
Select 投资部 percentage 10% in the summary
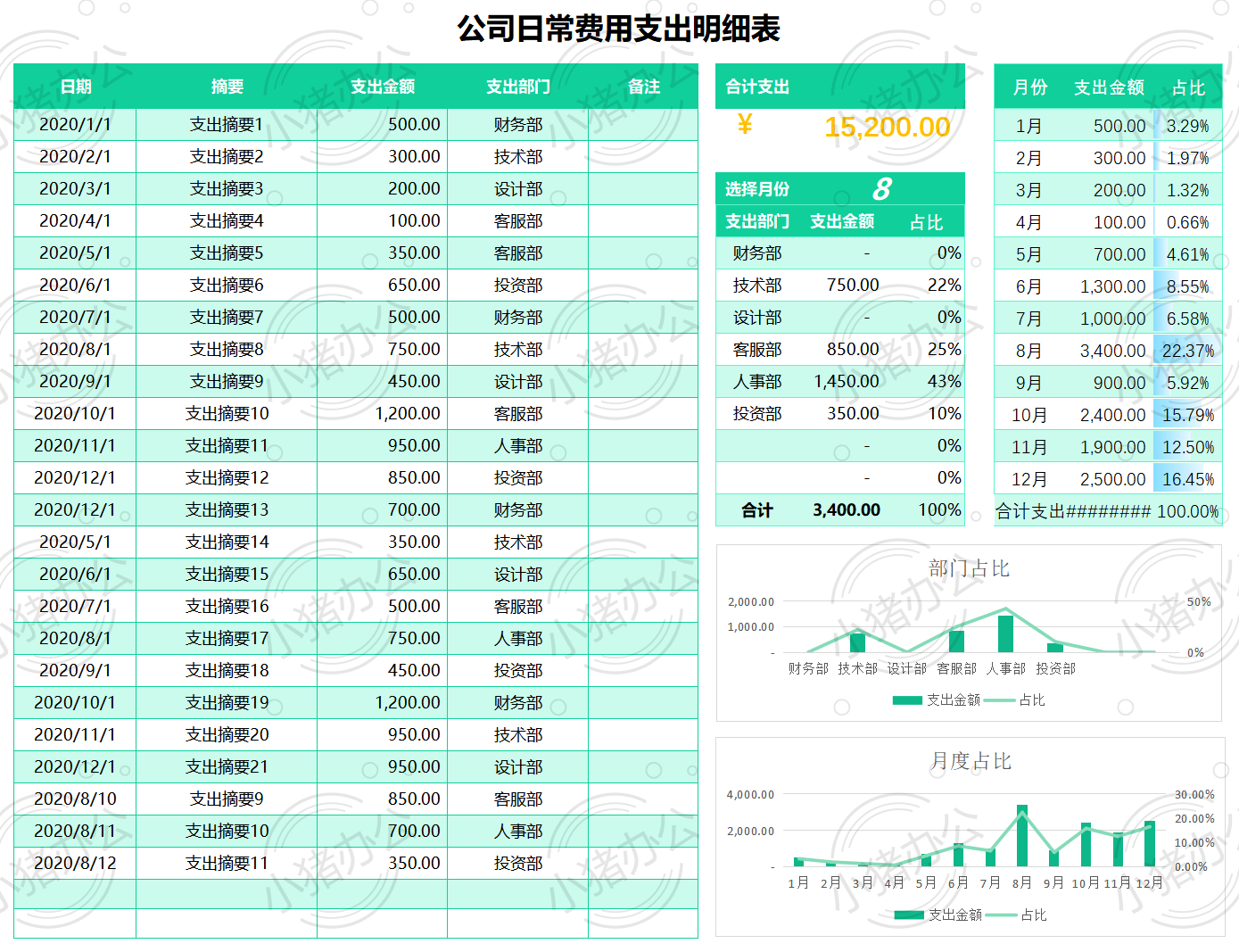coord(945,413)
